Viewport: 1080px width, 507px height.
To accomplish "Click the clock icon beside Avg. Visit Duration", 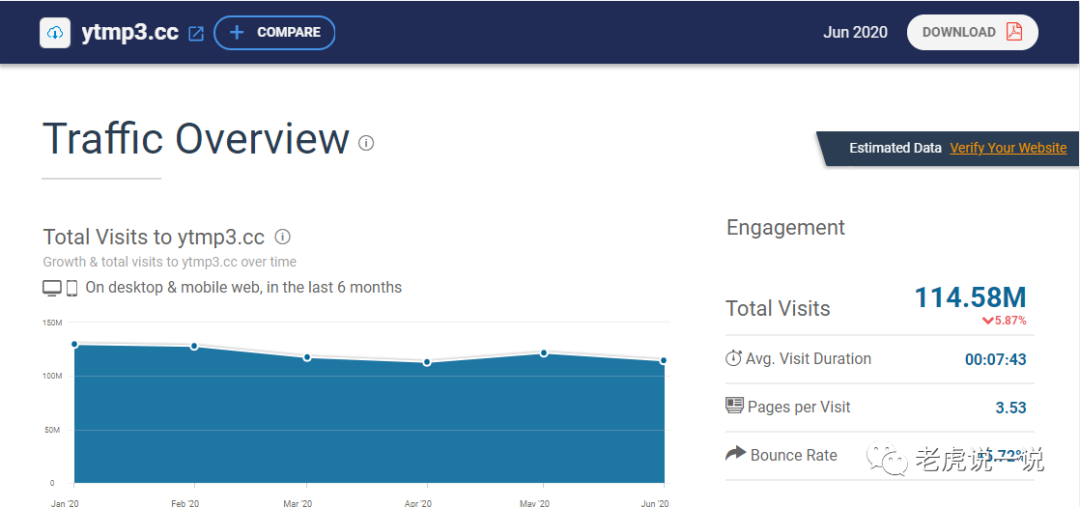I will coord(734,358).
